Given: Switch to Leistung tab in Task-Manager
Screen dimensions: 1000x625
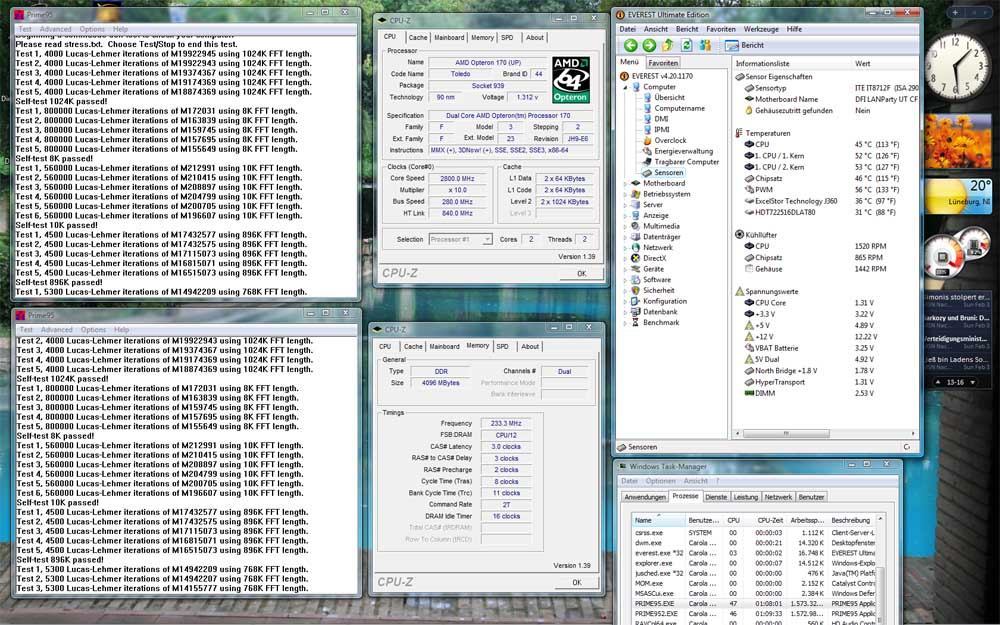Looking at the screenshot, I should pos(746,497).
